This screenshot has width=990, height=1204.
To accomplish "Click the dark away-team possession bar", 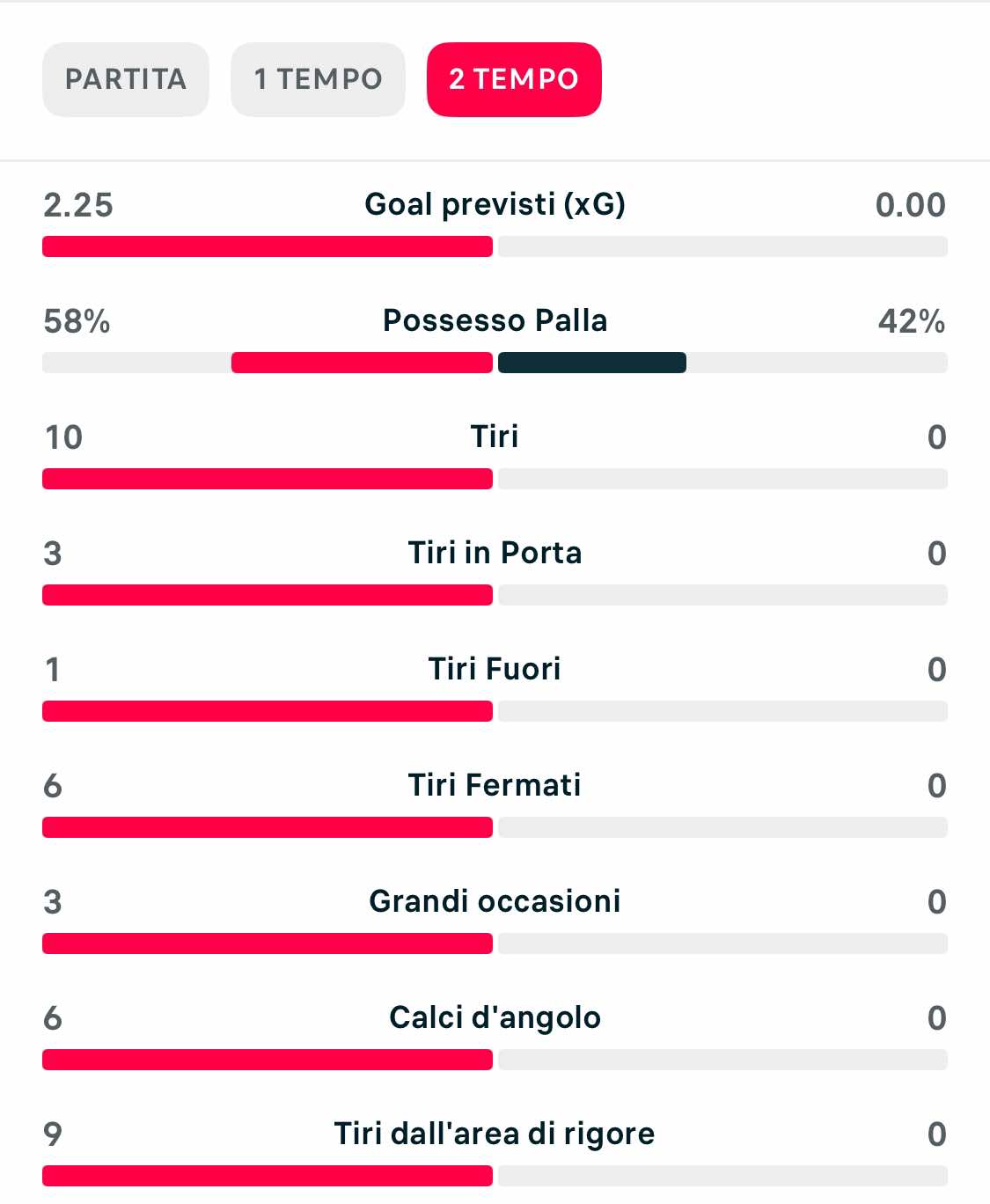I will pyautogui.click(x=591, y=363).
